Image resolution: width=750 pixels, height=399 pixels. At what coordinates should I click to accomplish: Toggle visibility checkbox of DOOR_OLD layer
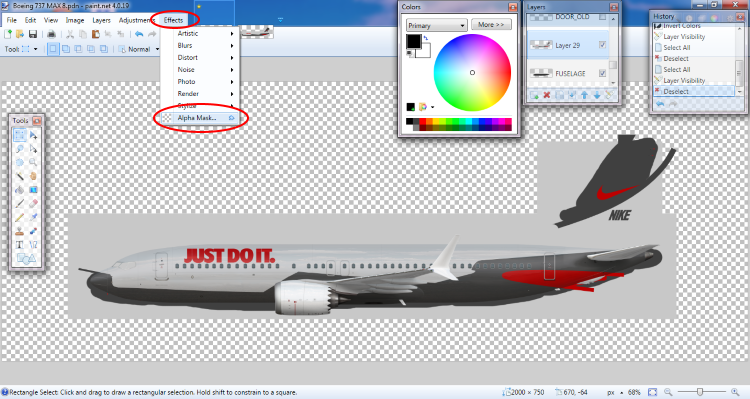coord(602,17)
